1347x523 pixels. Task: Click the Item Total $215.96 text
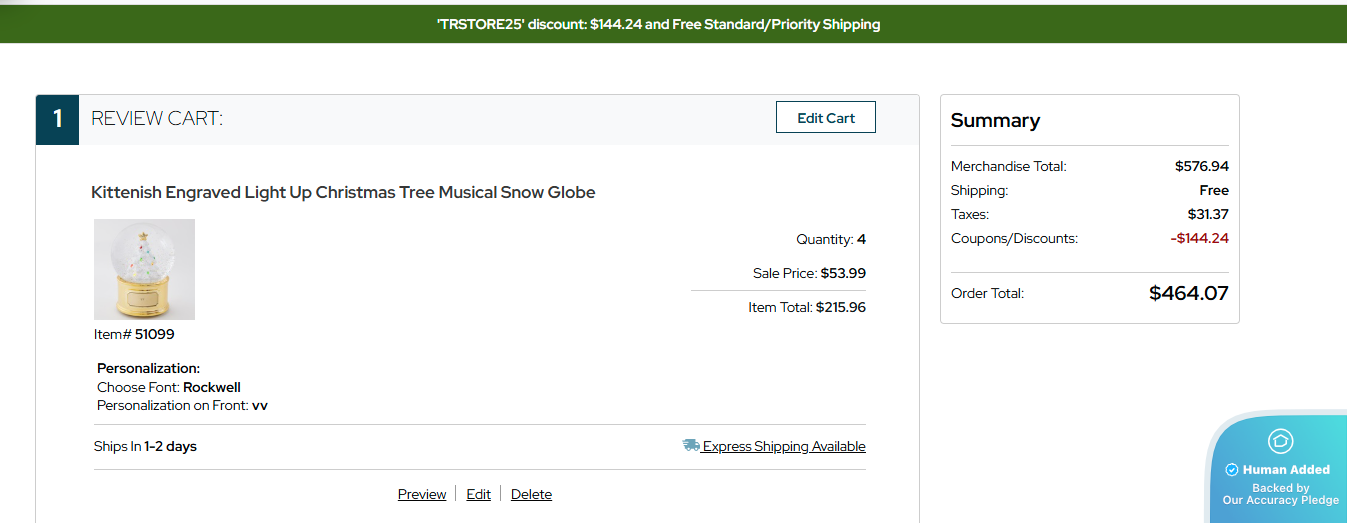807,307
